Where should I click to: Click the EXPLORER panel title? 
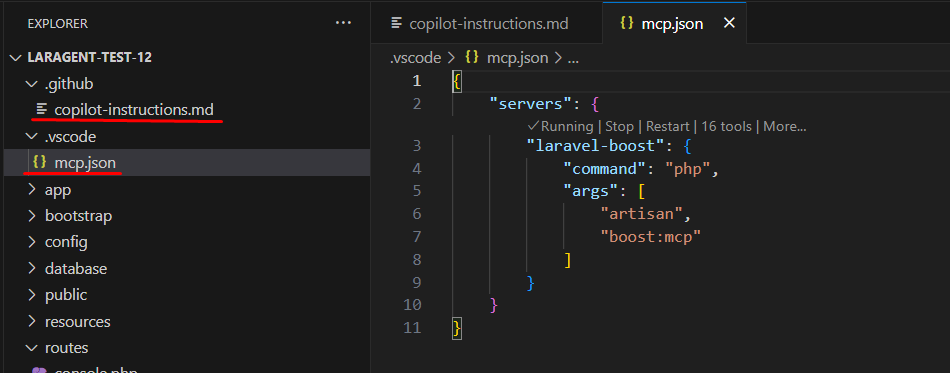coord(58,24)
